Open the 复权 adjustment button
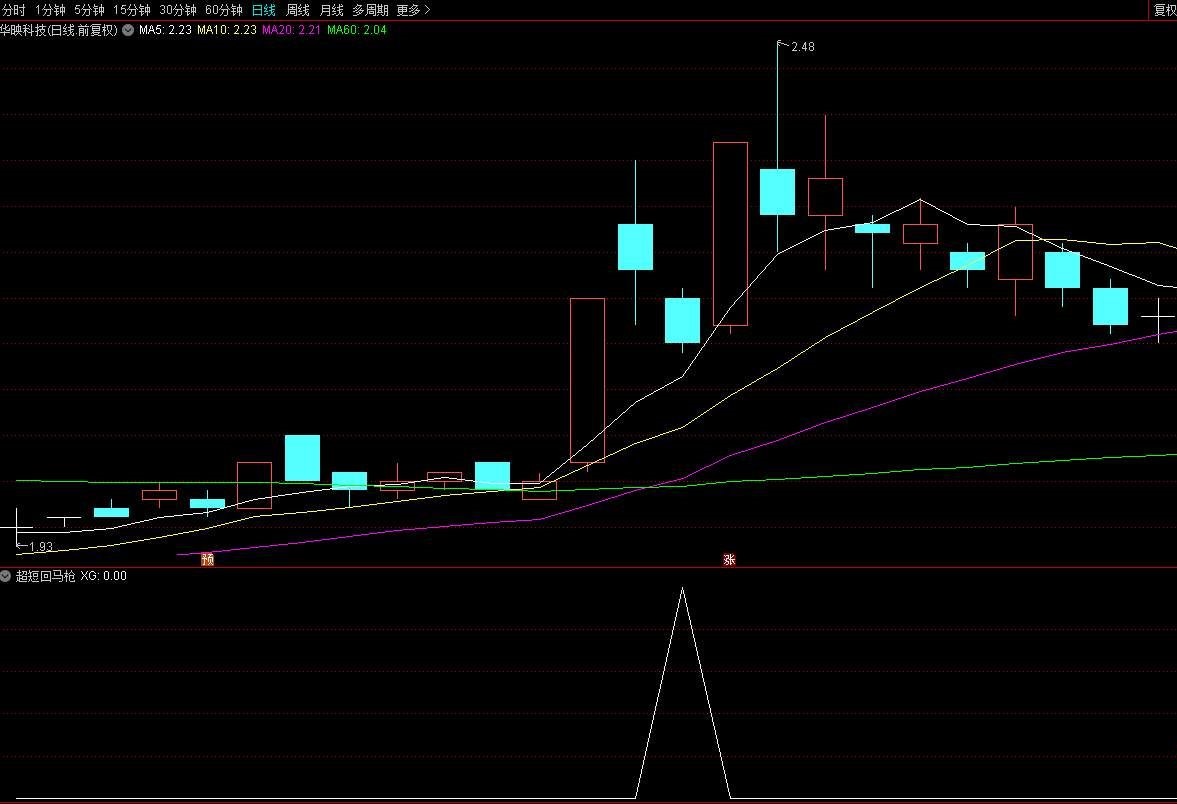Screen dimensions: 1177x804 click(1165, 11)
